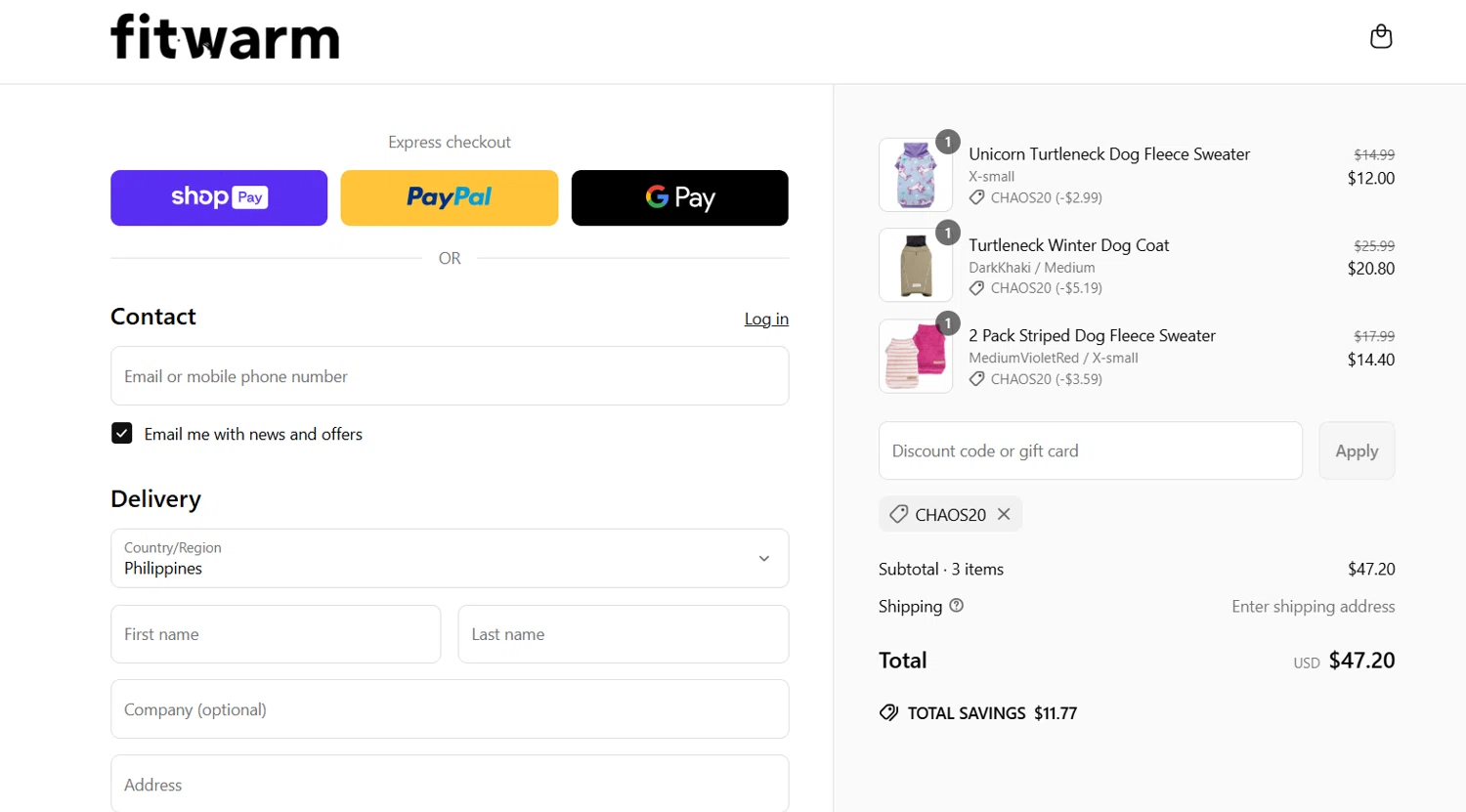Image resolution: width=1466 pixels, height=812 pixels.
Task: Click the First name field
Action: coord(276,634)
